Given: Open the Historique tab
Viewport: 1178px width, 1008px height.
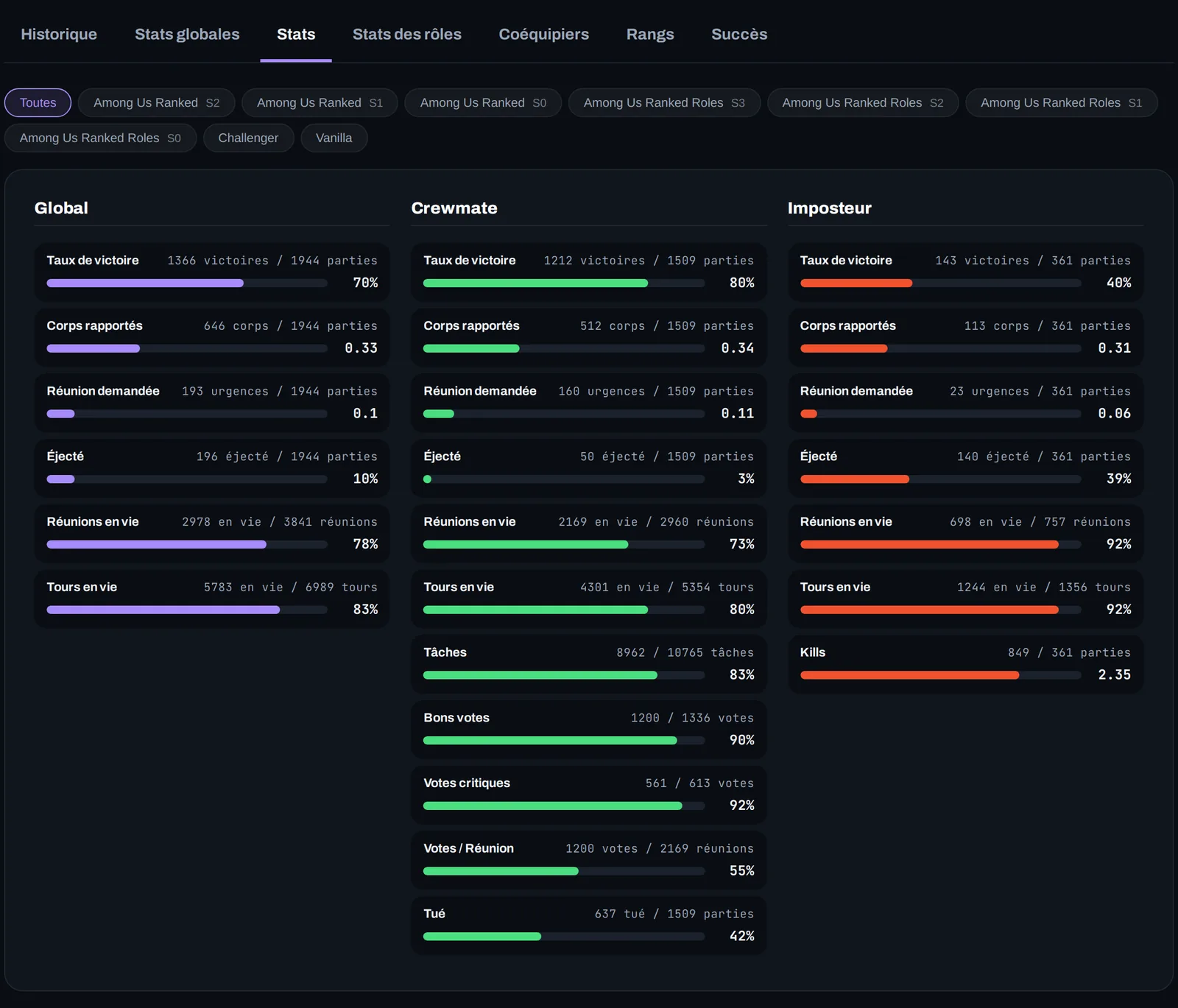Looking at the screenshot, I should (59, 34).
